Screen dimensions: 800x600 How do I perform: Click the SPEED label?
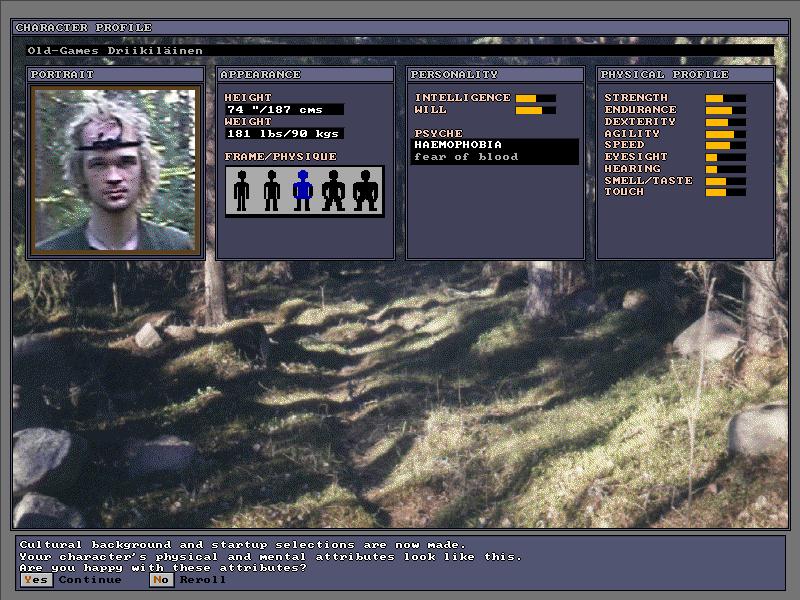(x=624, y=145)
